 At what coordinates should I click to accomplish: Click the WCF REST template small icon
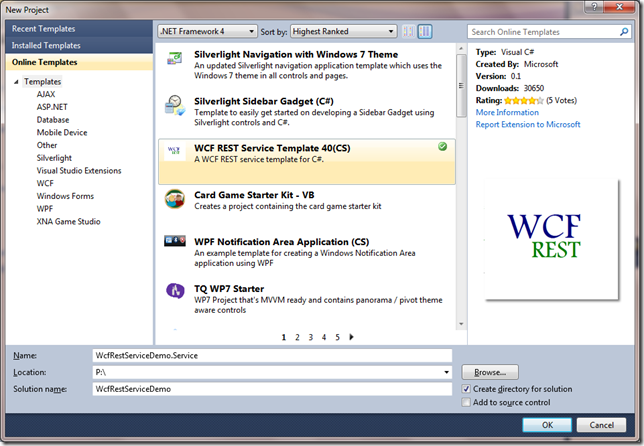[x=174, y=150]
